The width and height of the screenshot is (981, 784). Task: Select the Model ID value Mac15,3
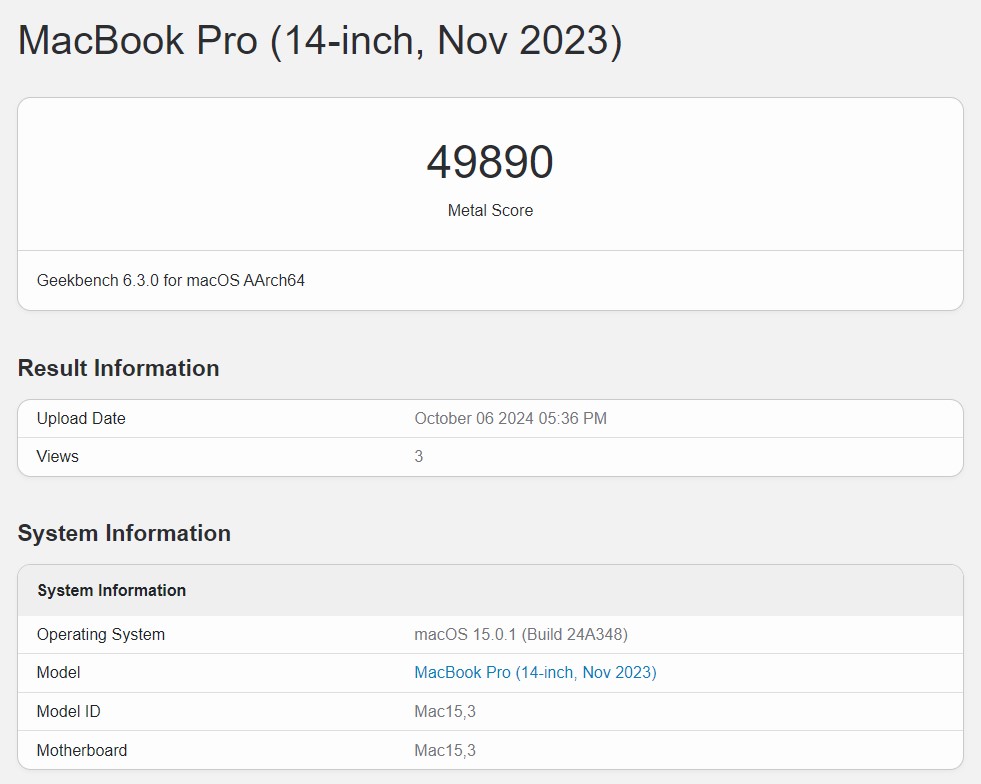click(445, 711)
